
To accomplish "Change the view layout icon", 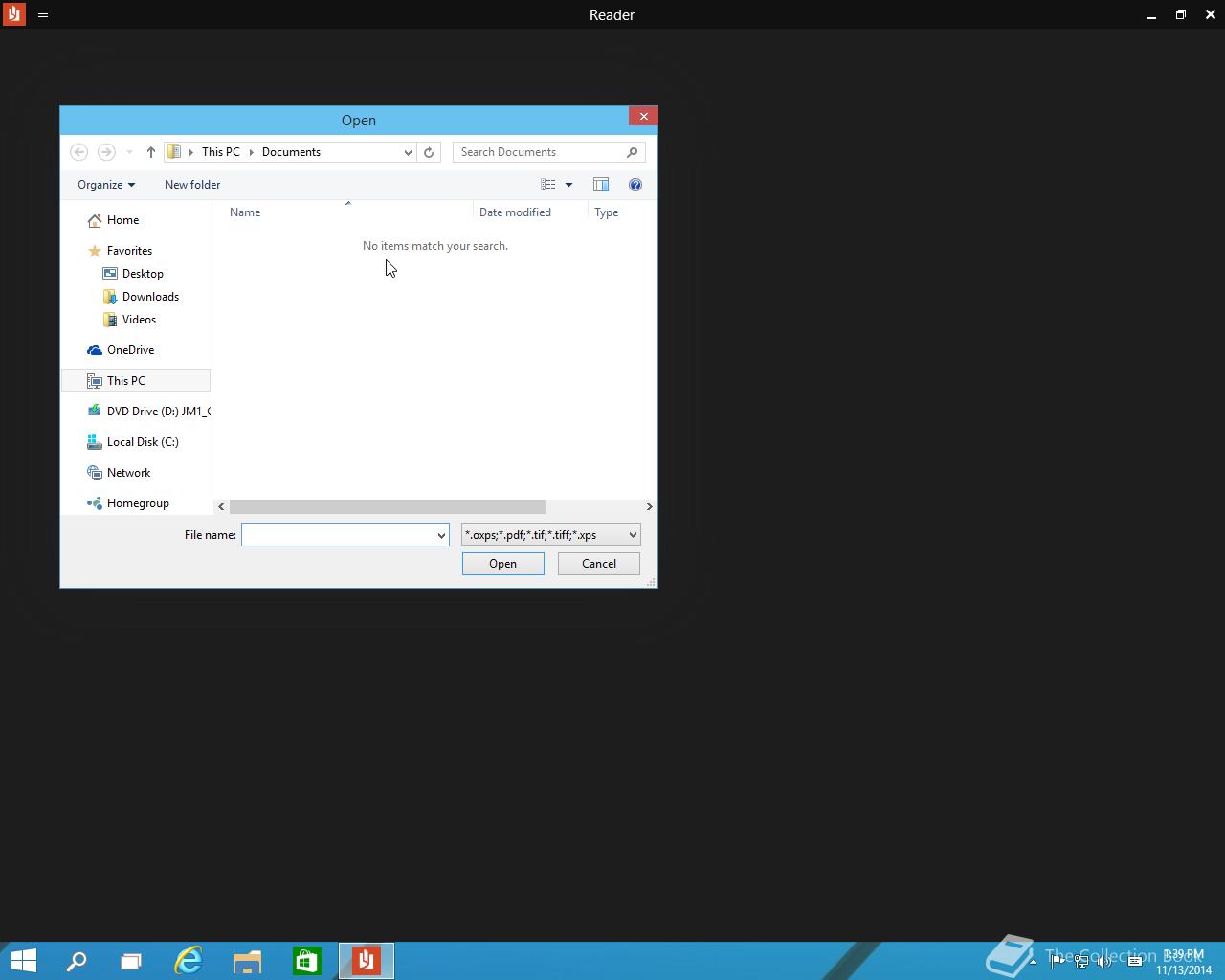I will (x=548, y=185).
